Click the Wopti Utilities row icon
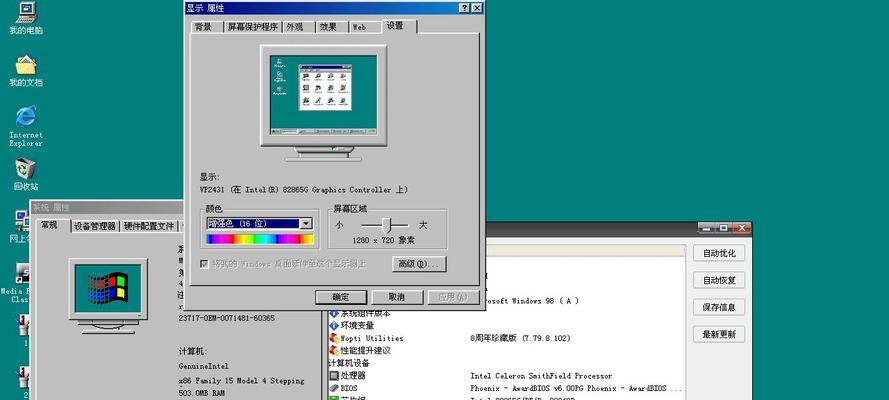 [334, 338]
